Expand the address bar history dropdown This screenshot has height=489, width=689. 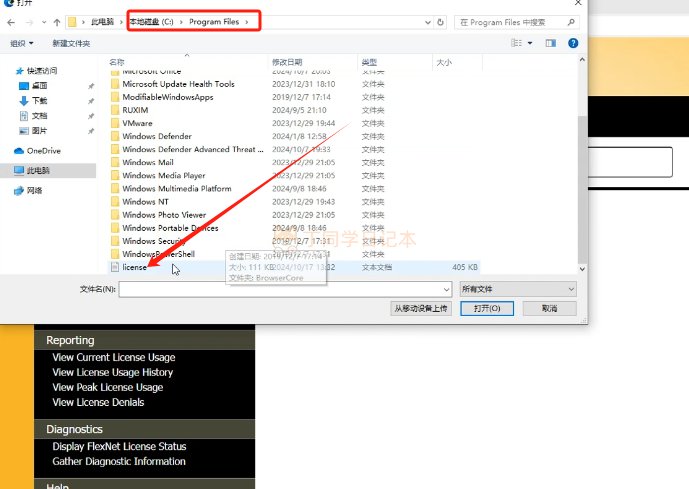click(428, 22)
